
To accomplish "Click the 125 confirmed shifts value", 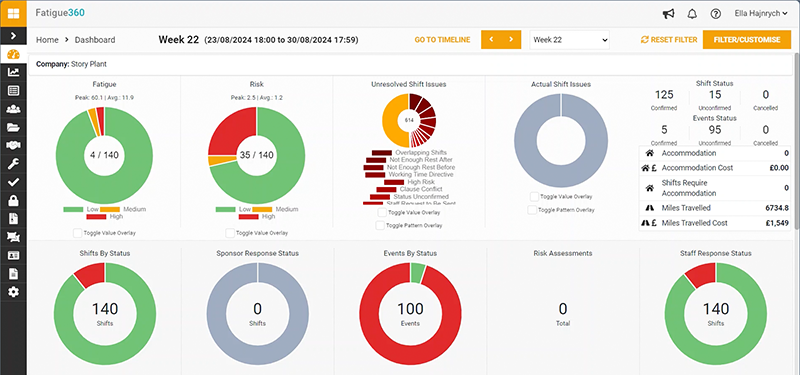I will coord(664,95).
